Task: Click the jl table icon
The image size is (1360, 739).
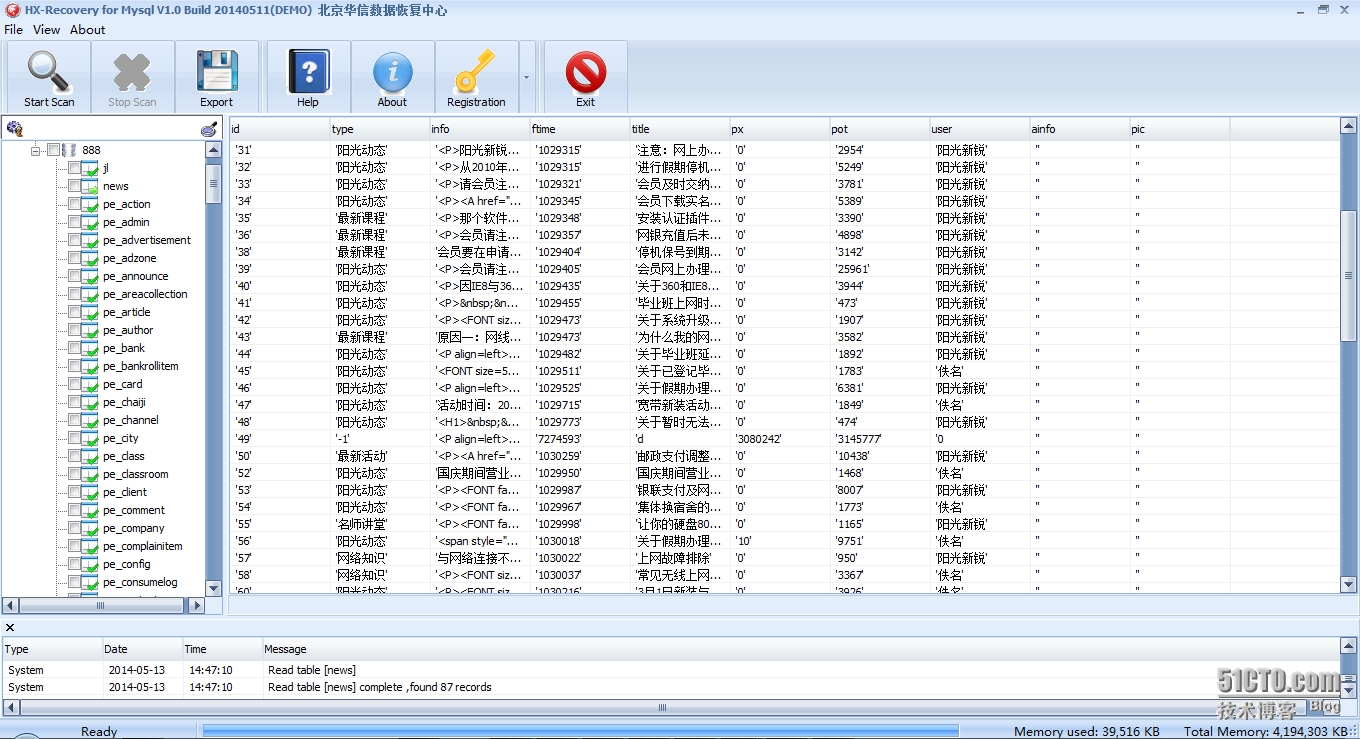Action: (x=90, y=168)
